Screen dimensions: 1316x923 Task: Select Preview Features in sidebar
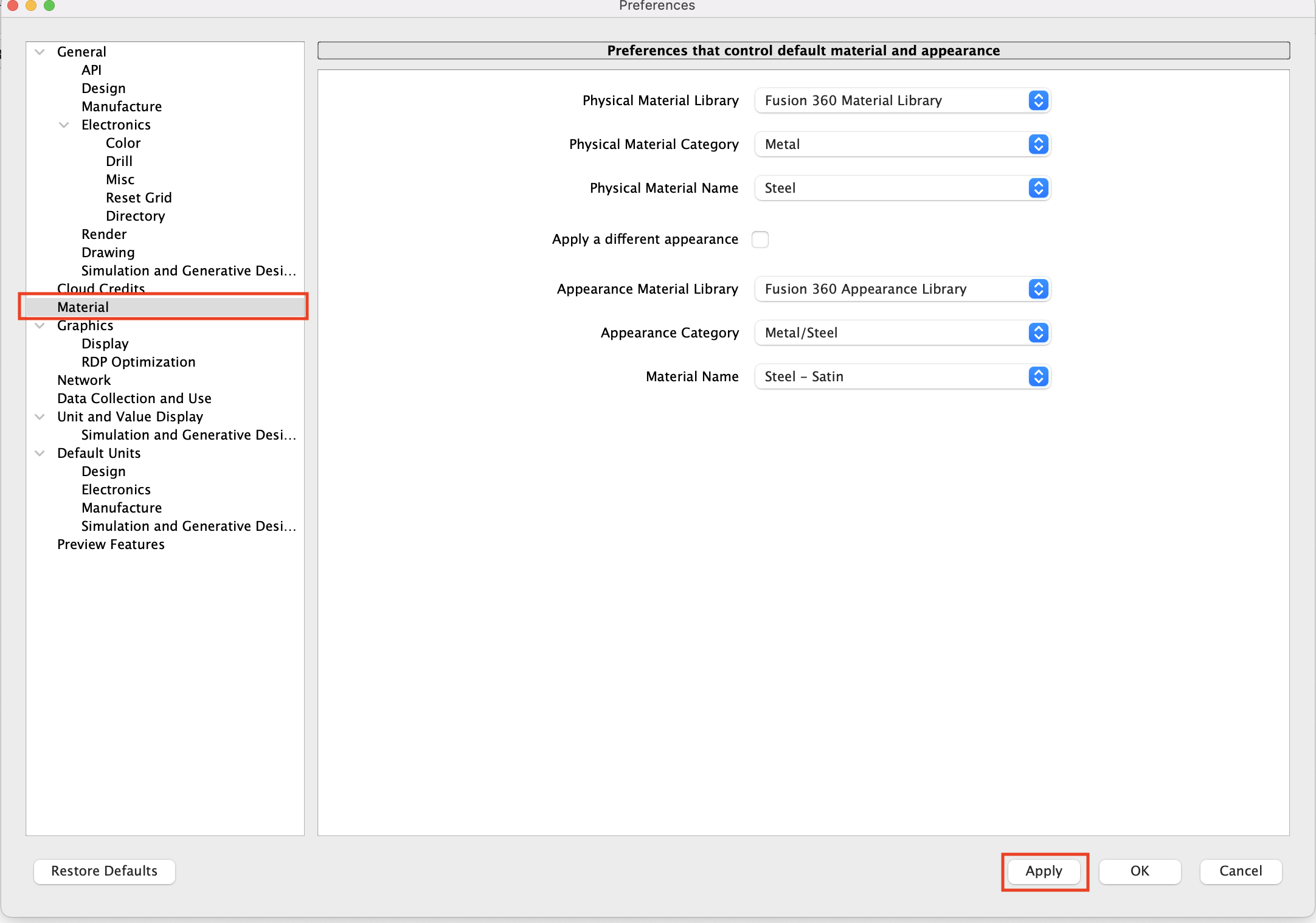[111, 544]
